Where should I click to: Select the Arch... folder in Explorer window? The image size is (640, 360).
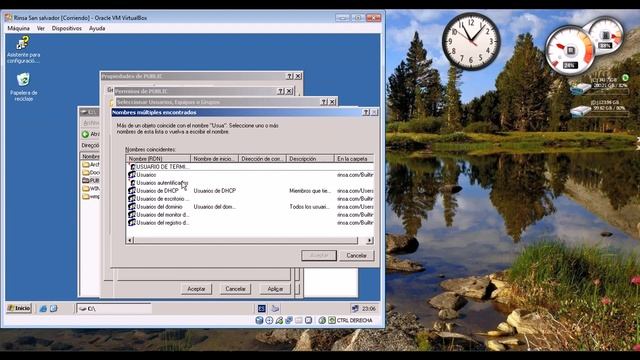(90, 164)
